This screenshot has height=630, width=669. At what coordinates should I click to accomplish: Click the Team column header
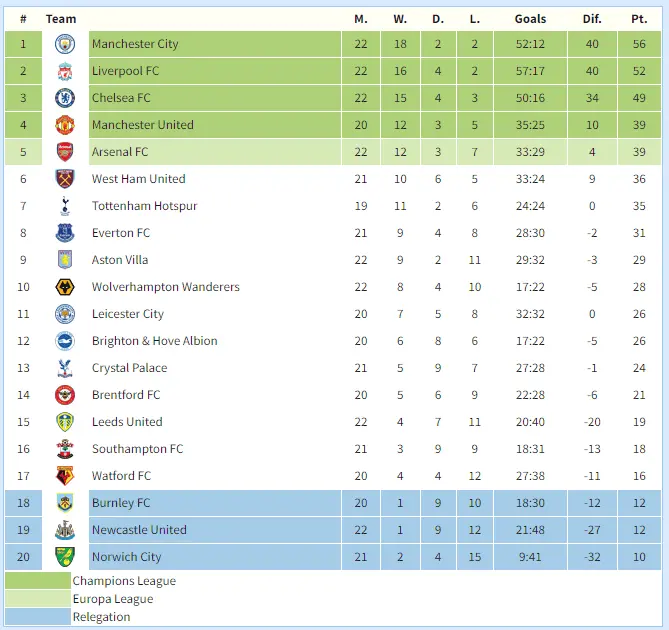tap(61, 19)
